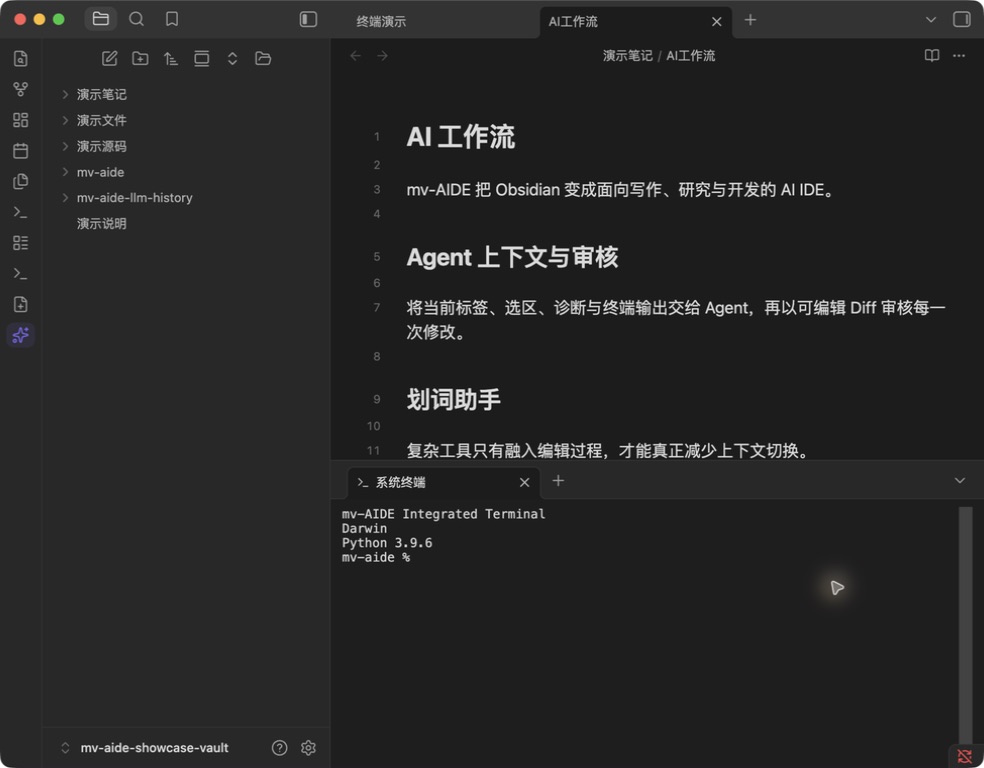Open a new editor tab
Image resolution: width=984 pixels, height=768 pixels.
(x=750, y=20)
